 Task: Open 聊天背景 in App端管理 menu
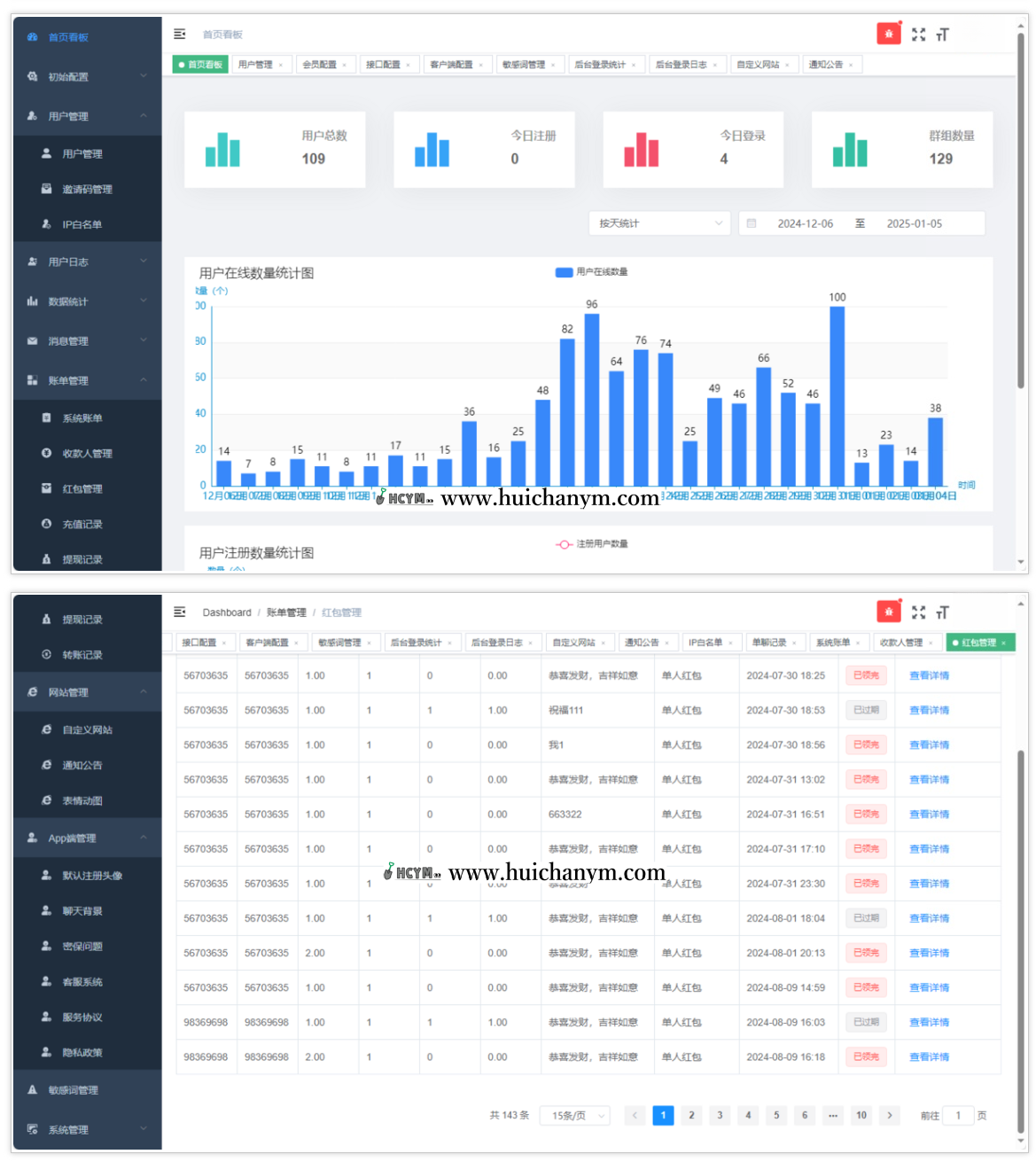point(82,911)
